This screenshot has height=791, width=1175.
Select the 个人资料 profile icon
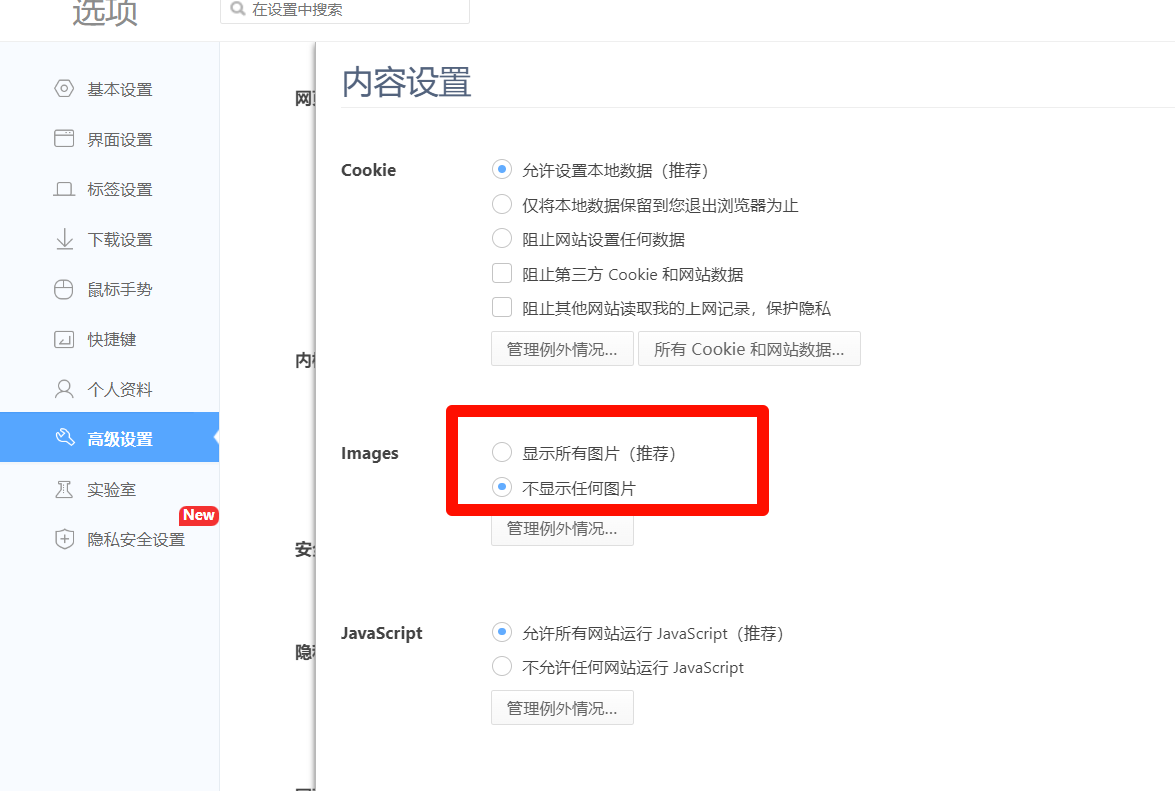(63, 388)
